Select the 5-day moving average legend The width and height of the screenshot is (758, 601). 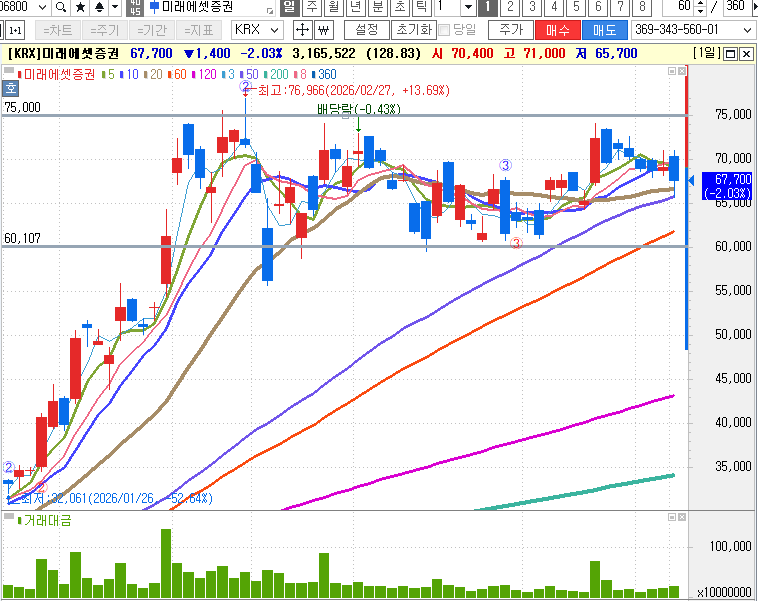pyautogui.click(x=108, y=74)
